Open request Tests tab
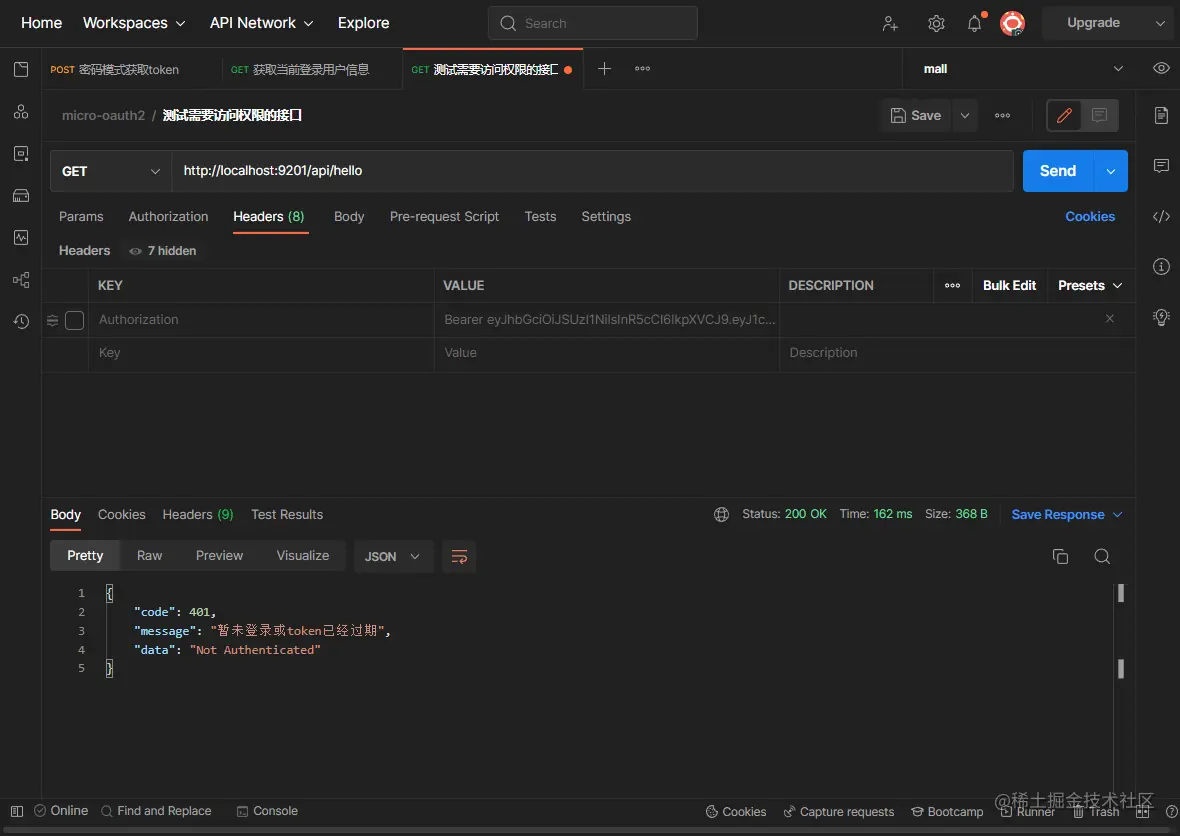This screenshot has width=1180, height=836. 540,217
